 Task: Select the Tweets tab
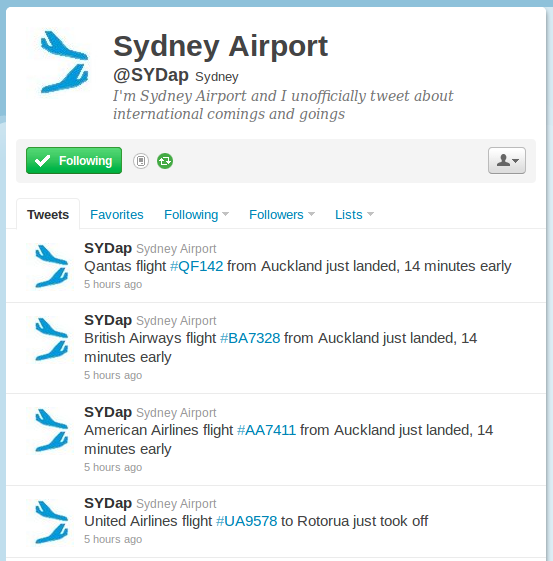[x=48, y=214]
